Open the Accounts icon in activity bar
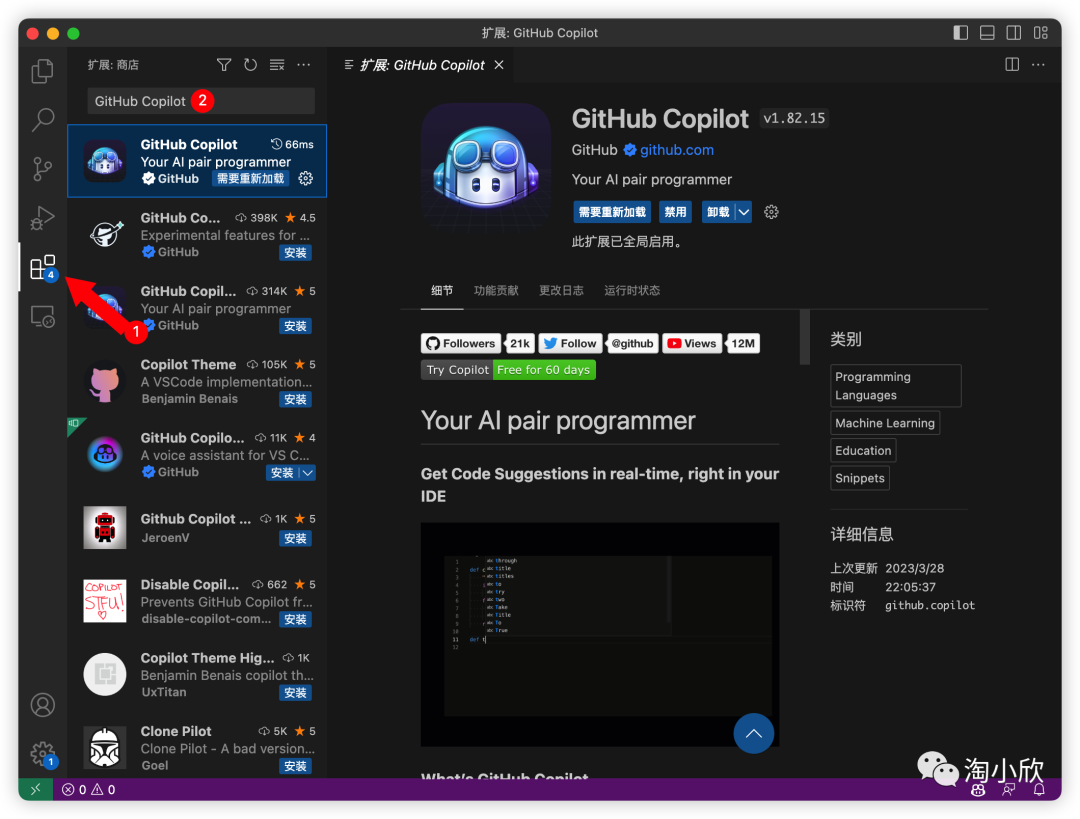This screenshot has width=1080, height=819. (43, 705)
